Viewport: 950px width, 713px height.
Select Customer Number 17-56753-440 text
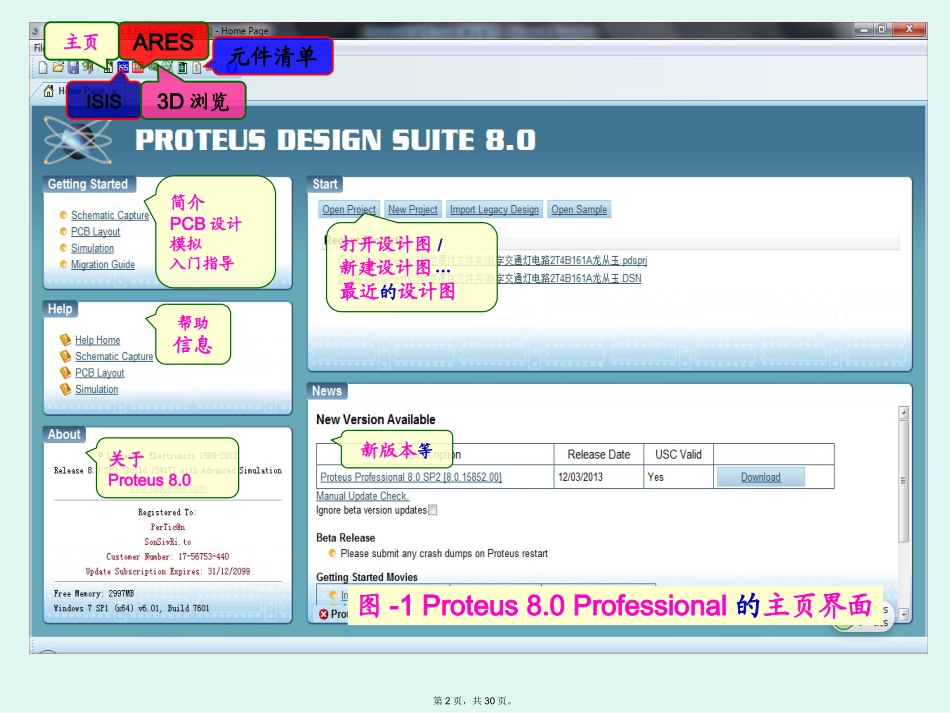pos(168,556)
